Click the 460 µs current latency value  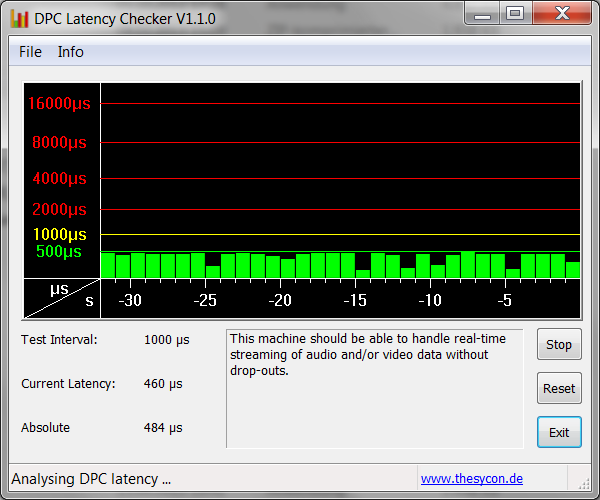[163, 384]
